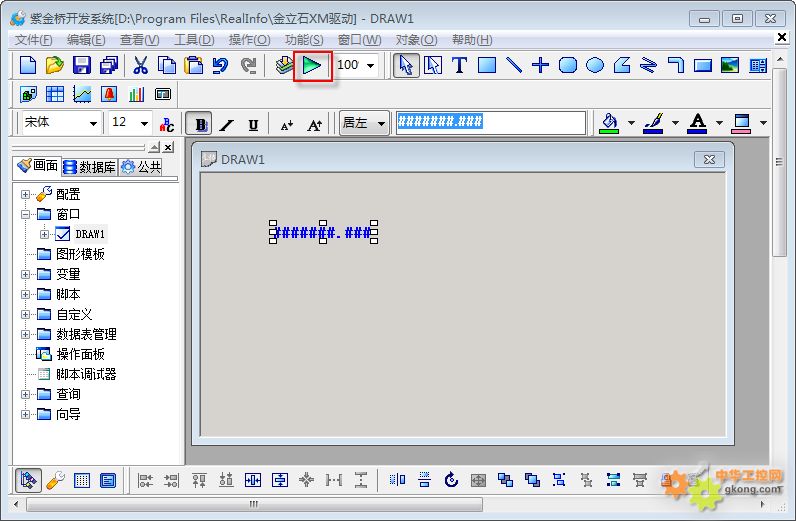Select the Rounded Rectangle tool
The width and height of the screenshot is (796, 521).
click(x=568, y=66)
